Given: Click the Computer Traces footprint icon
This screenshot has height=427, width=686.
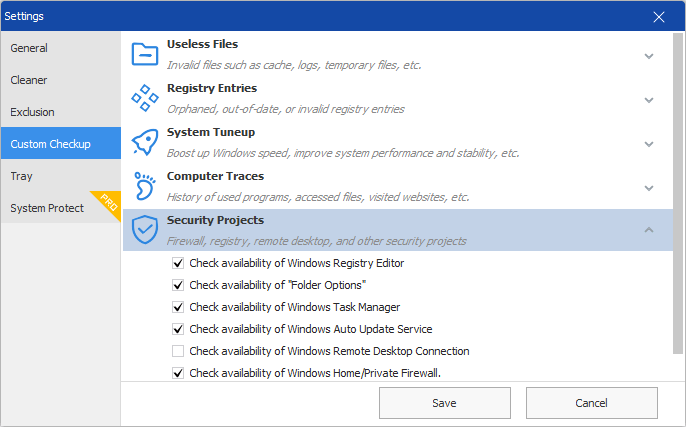Looking at the screenshot, I should (145, 186).
